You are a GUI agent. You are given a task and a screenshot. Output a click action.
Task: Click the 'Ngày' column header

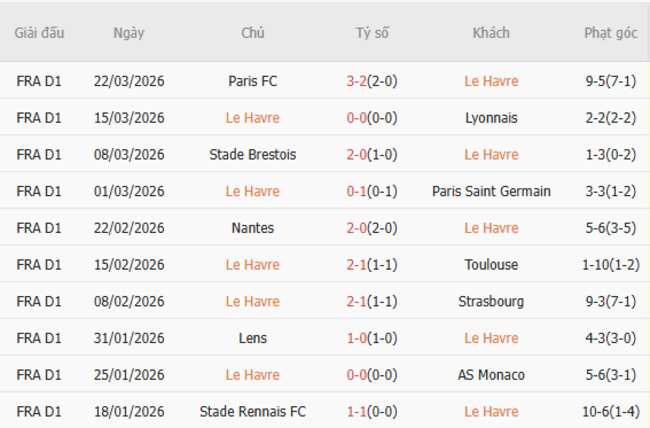click(x=129, y=33)
